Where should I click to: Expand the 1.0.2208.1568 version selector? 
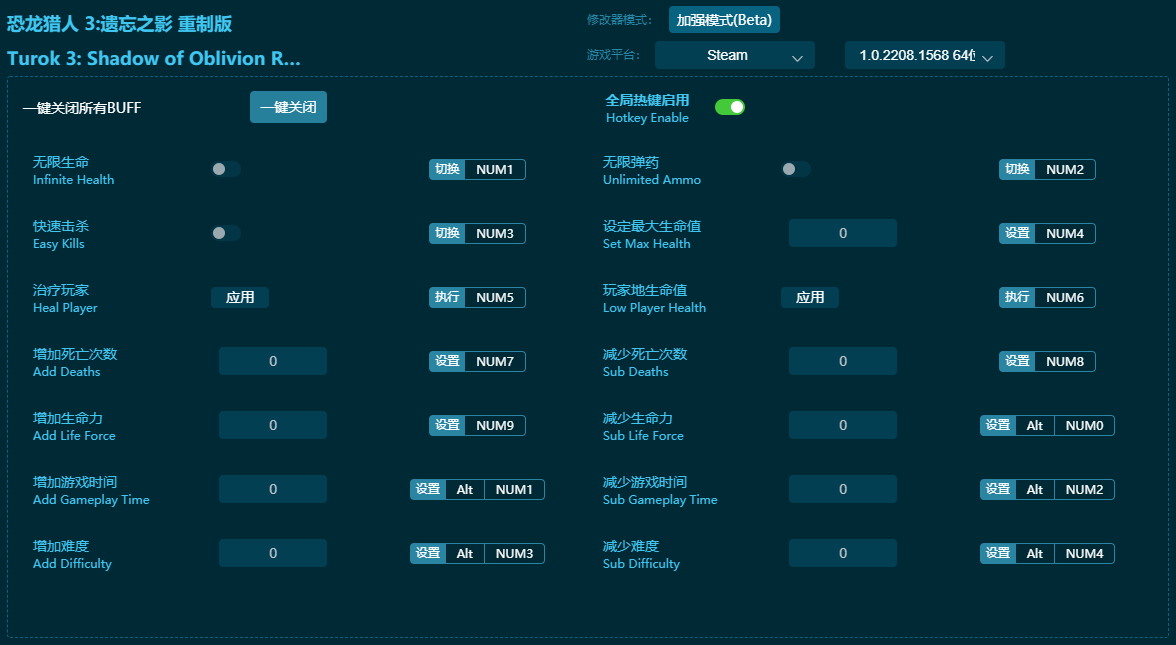click(x=924, y=55)
